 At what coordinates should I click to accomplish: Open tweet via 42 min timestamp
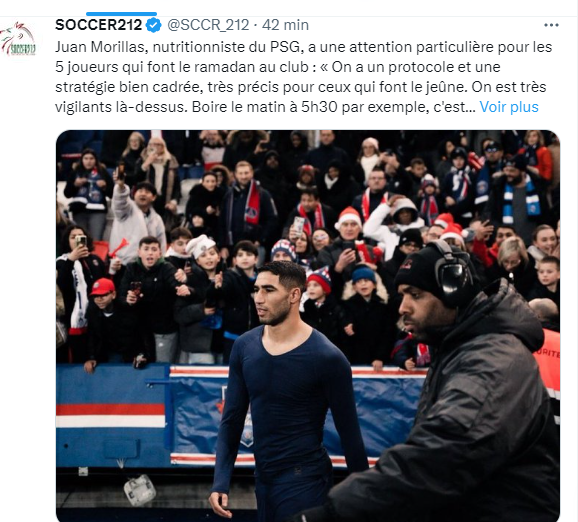pyautogui.click(x=285, y=25)
